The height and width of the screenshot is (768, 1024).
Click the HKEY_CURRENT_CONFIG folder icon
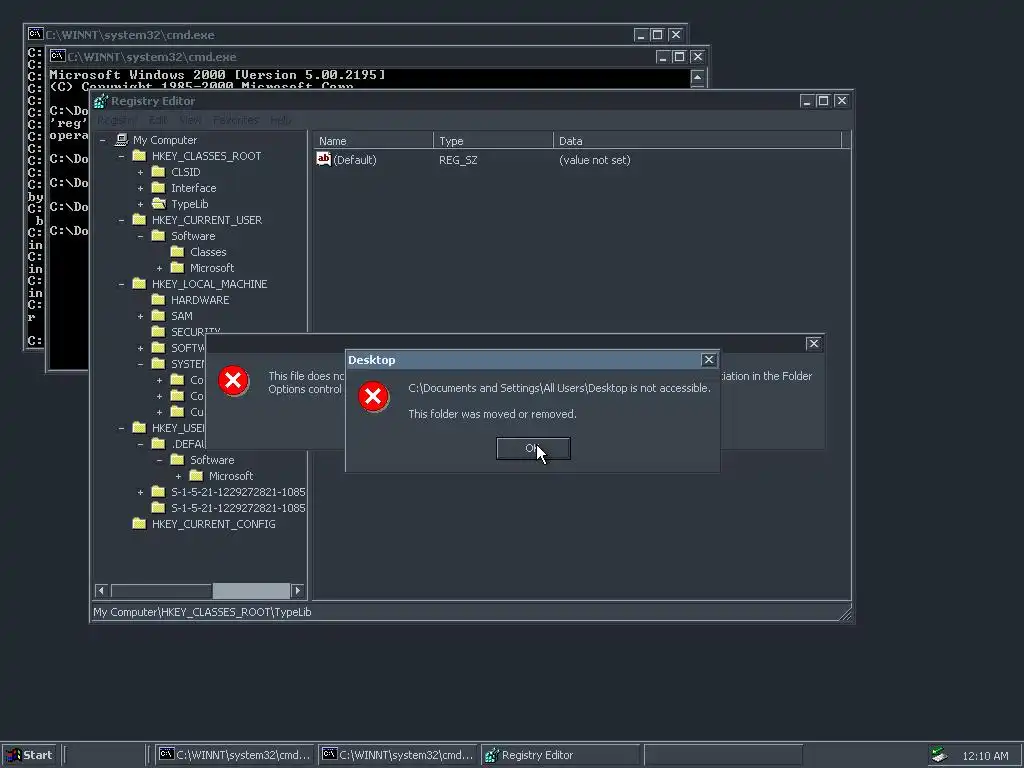click(139, 524)
